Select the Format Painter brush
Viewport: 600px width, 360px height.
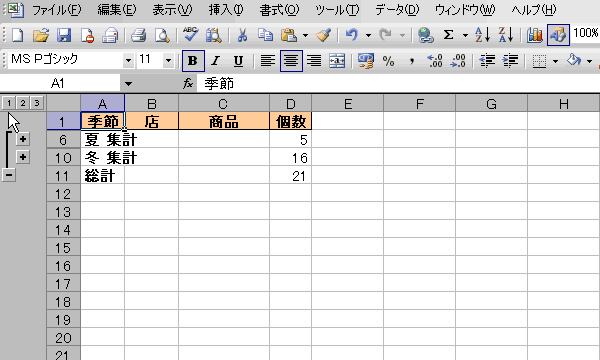point(324,35)
